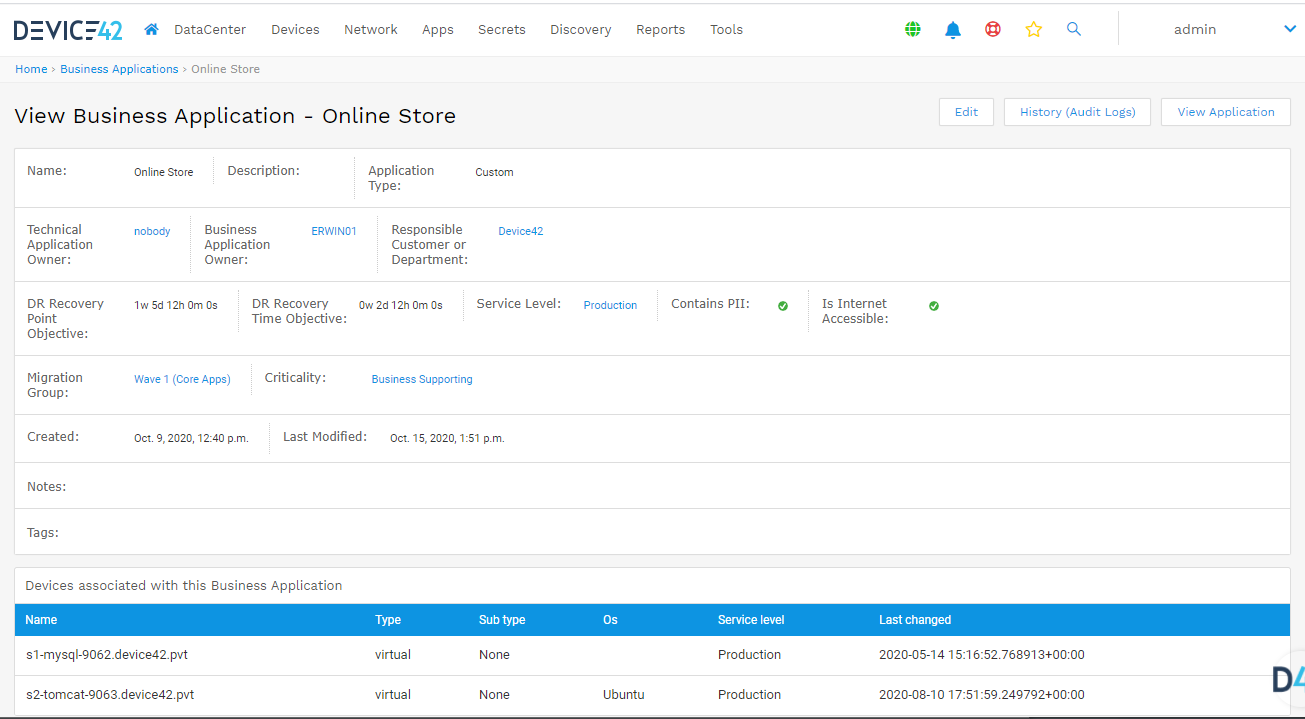Sort devices by Name column header
1305x719 pixels.
click(41, 620)
